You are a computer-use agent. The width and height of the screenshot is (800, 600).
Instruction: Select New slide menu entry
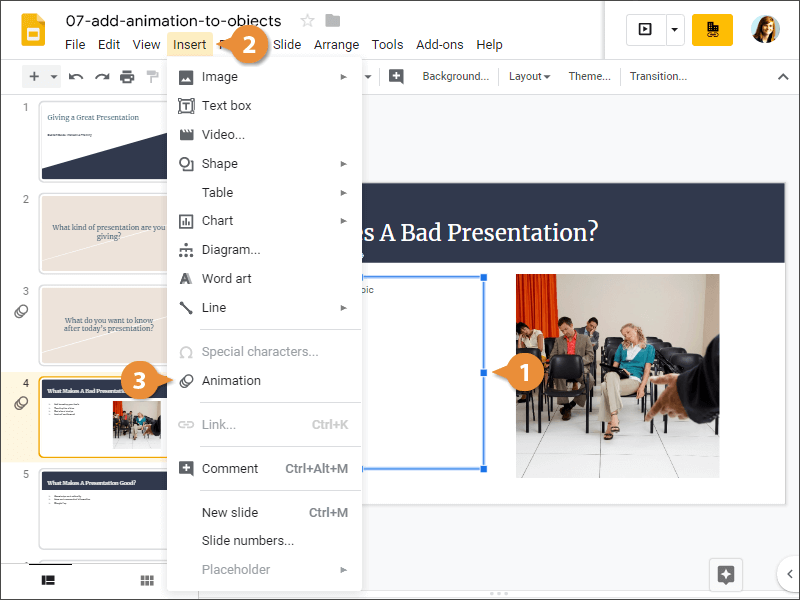pyautogui.click(x=264, y=512)
